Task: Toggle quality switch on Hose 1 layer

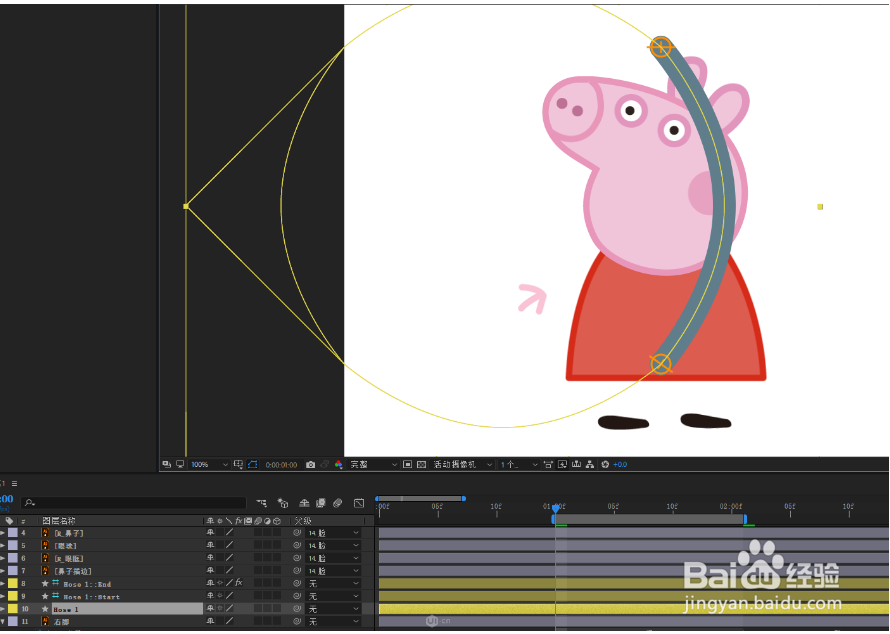Action: 229,608
